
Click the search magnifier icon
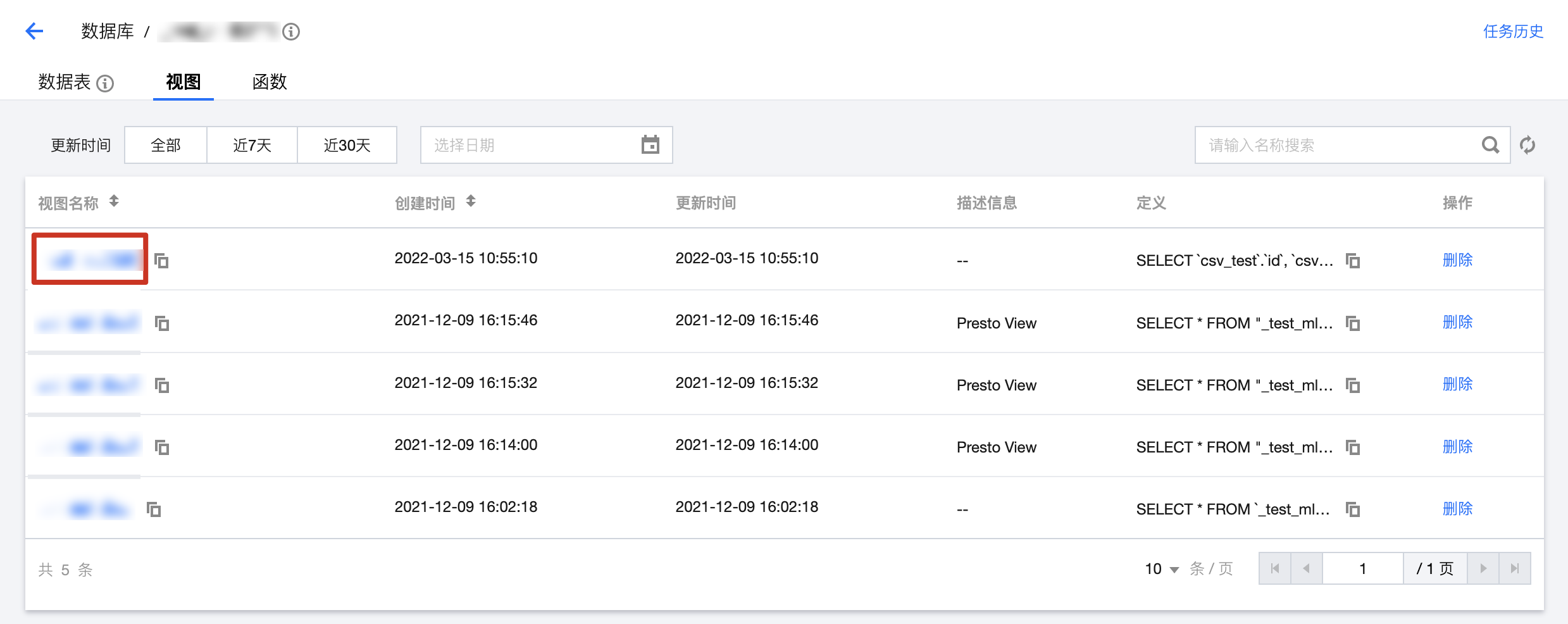pyautogui.click(x=1490, y=145)
